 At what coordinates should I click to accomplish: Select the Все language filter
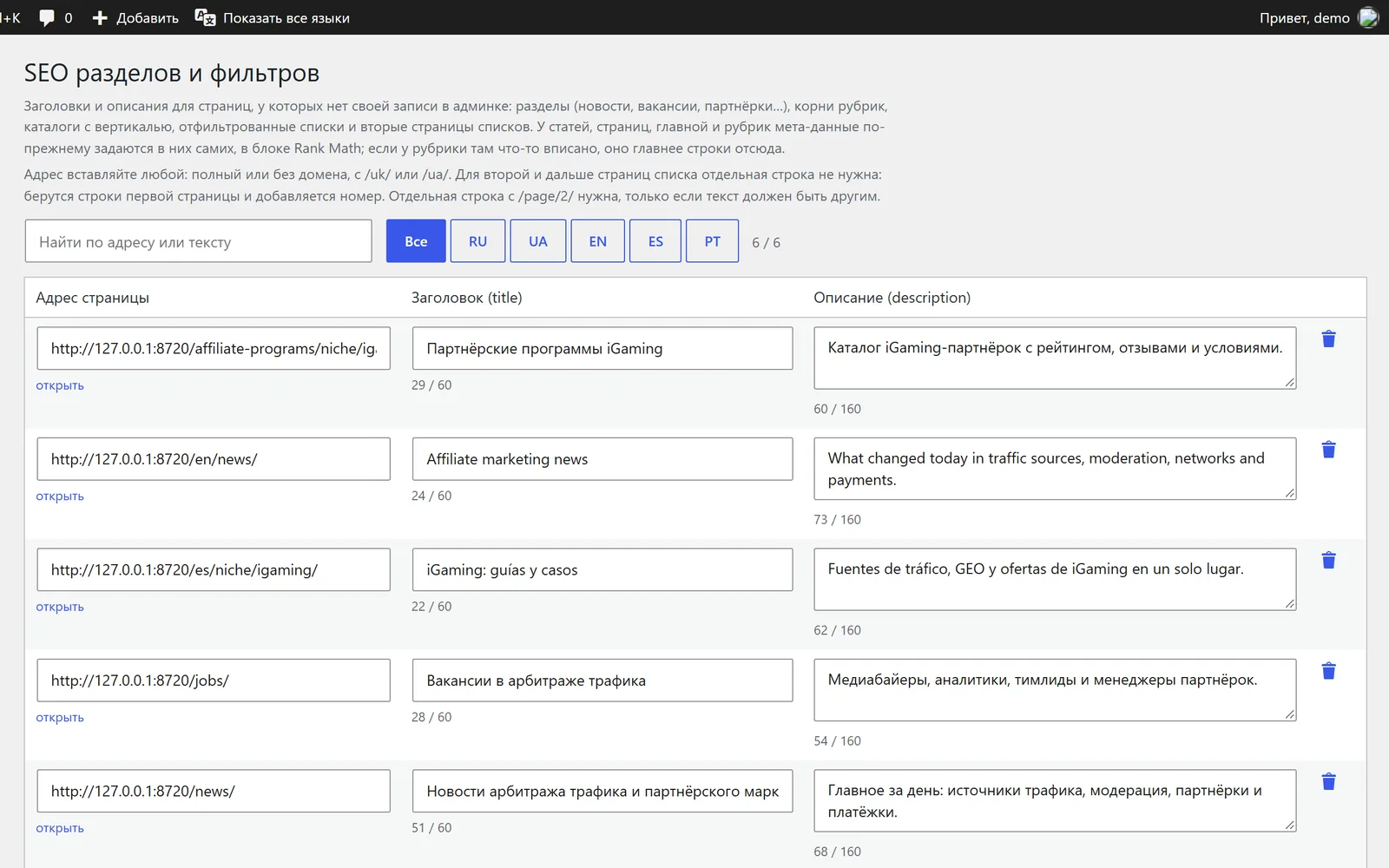(416, 241)
